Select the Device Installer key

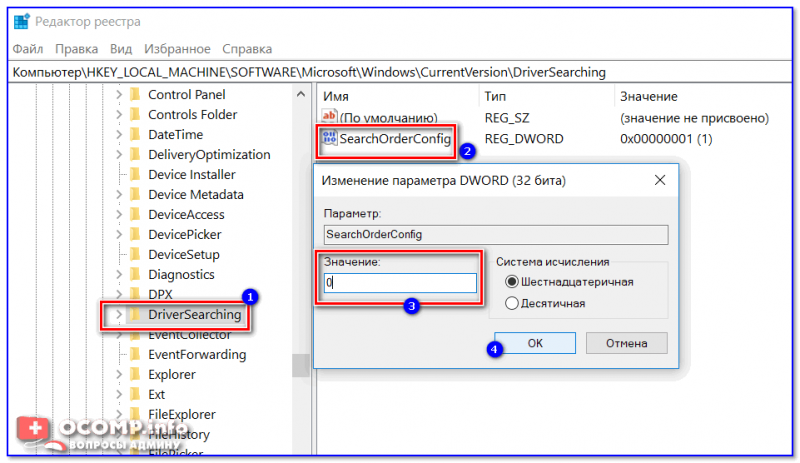coord(192,175)
